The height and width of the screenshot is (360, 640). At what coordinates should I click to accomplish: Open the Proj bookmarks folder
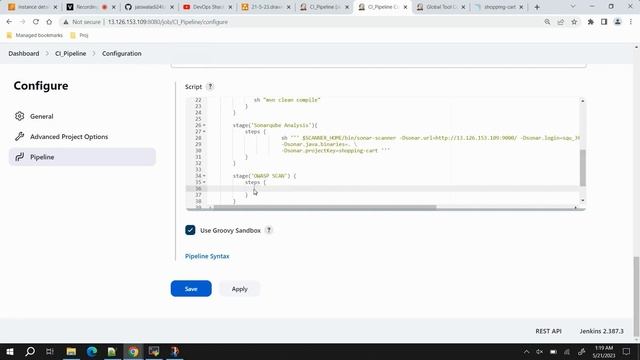pos(80,36)
